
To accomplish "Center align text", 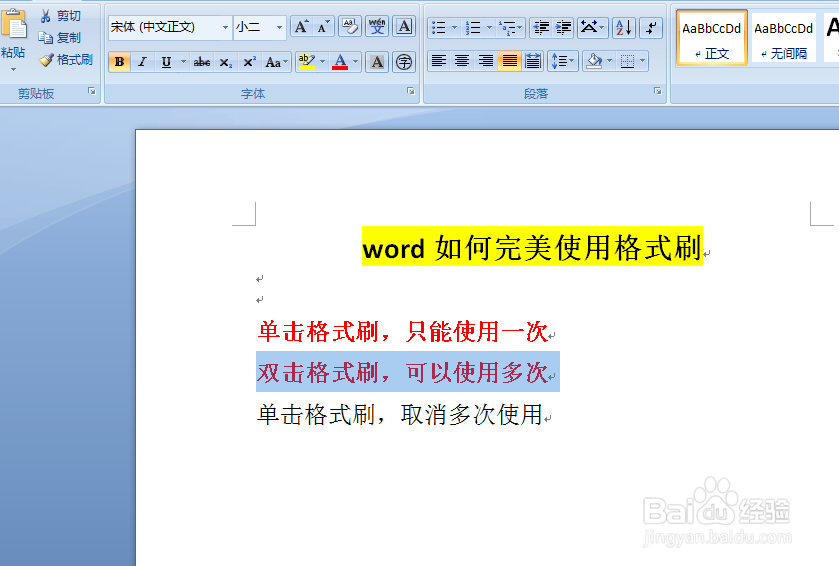I will tap(462, 62).
